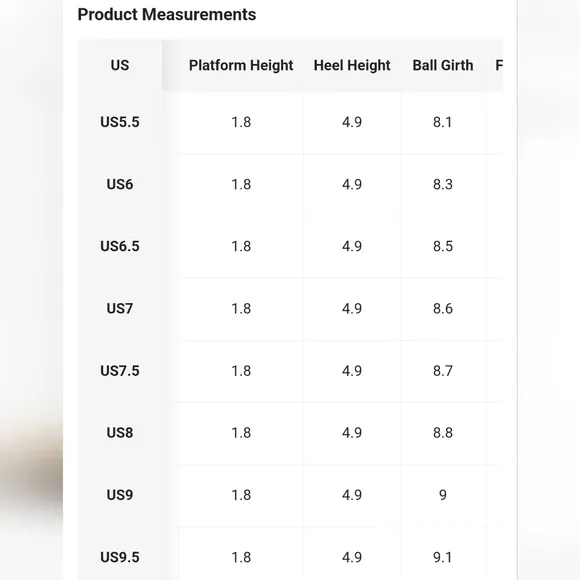Select the US7.5 size row label
Image resolution: width=580 pixels, height=580 pixels.
pos(120,371)
